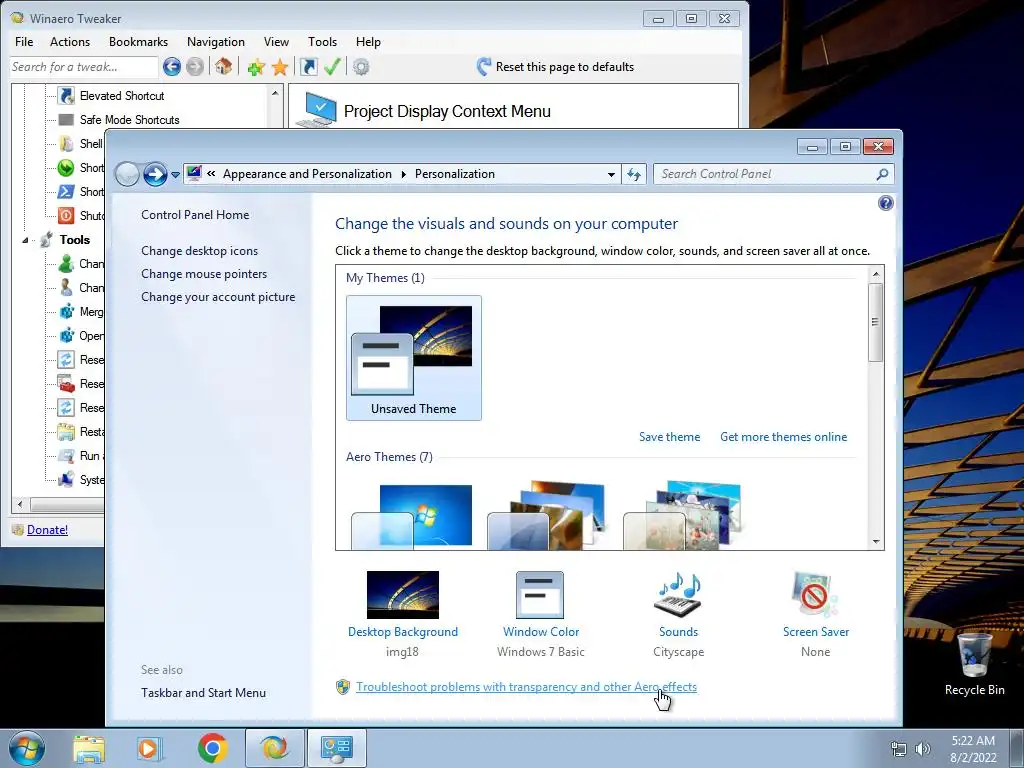Collapse the Tools tree node
The width and height of the screenshot is (1024, 768).
point(25,240)
